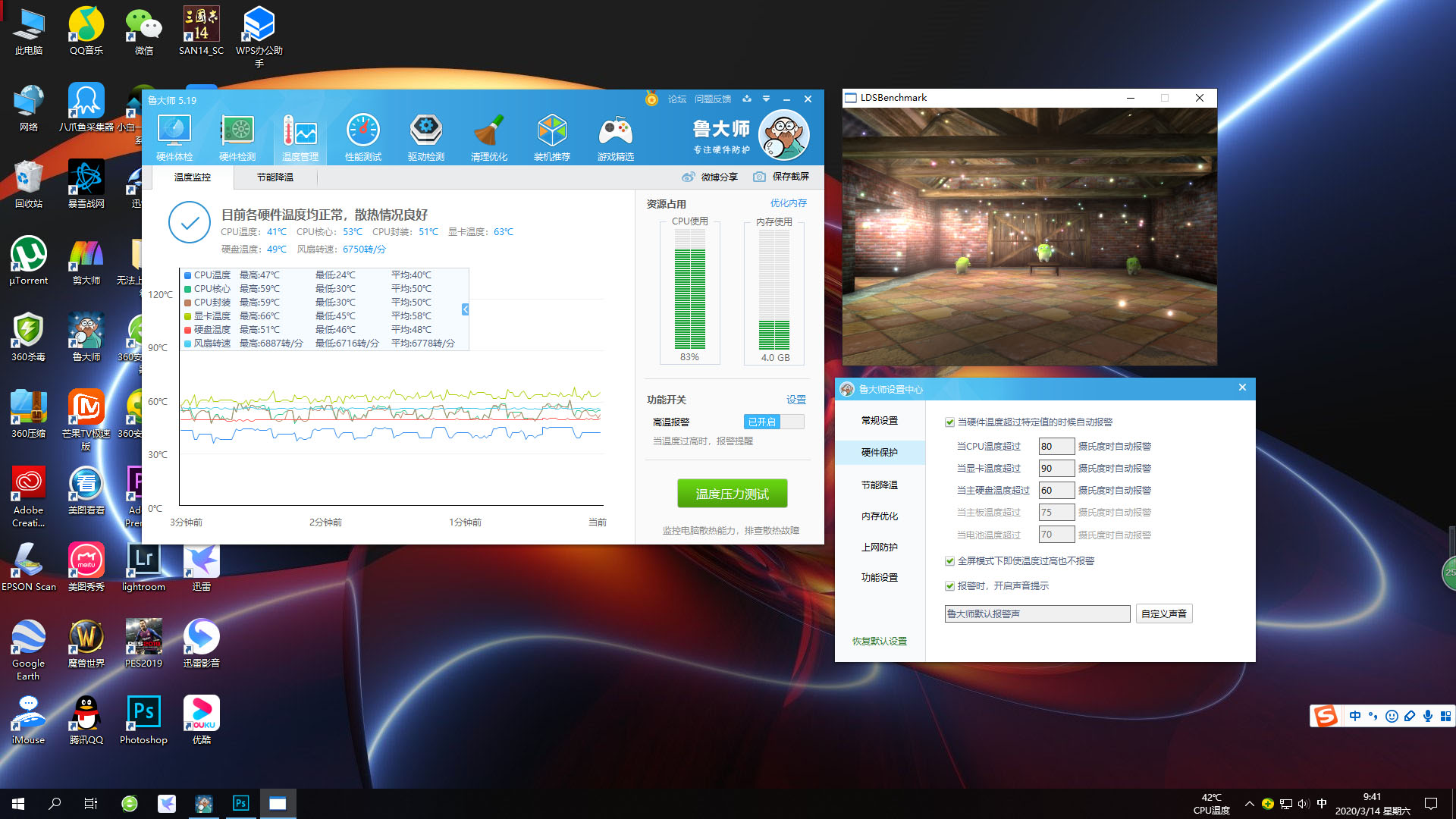Viewport: 1456px width, 819px height.
Task: Click 恢复默认设置 link
Action: [880, 642]
